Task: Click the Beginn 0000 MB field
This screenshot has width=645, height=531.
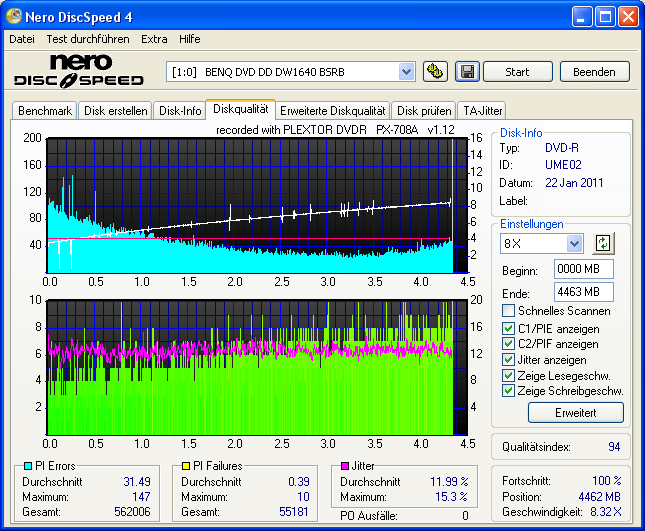Action: point(584,269)
